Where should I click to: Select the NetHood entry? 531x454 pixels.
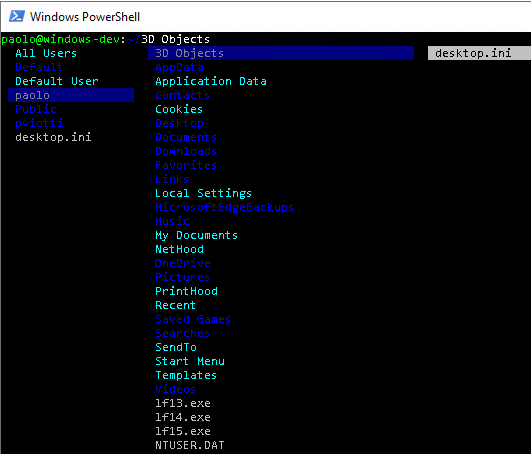(x=179, y=249)
